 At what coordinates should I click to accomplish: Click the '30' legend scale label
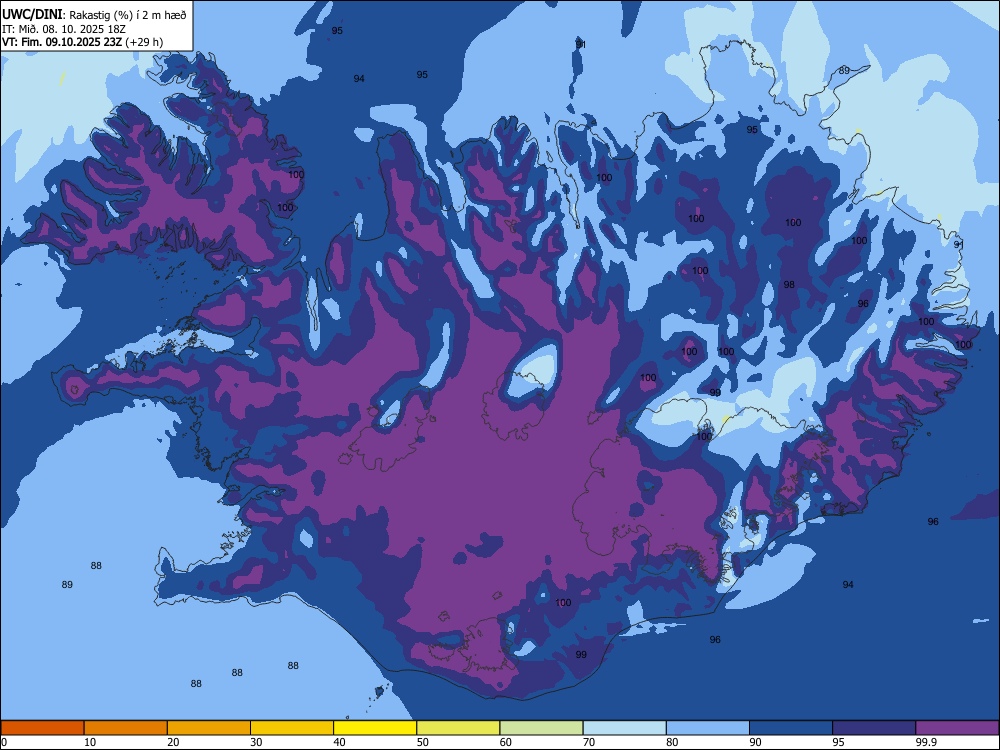tap(256, 742)
